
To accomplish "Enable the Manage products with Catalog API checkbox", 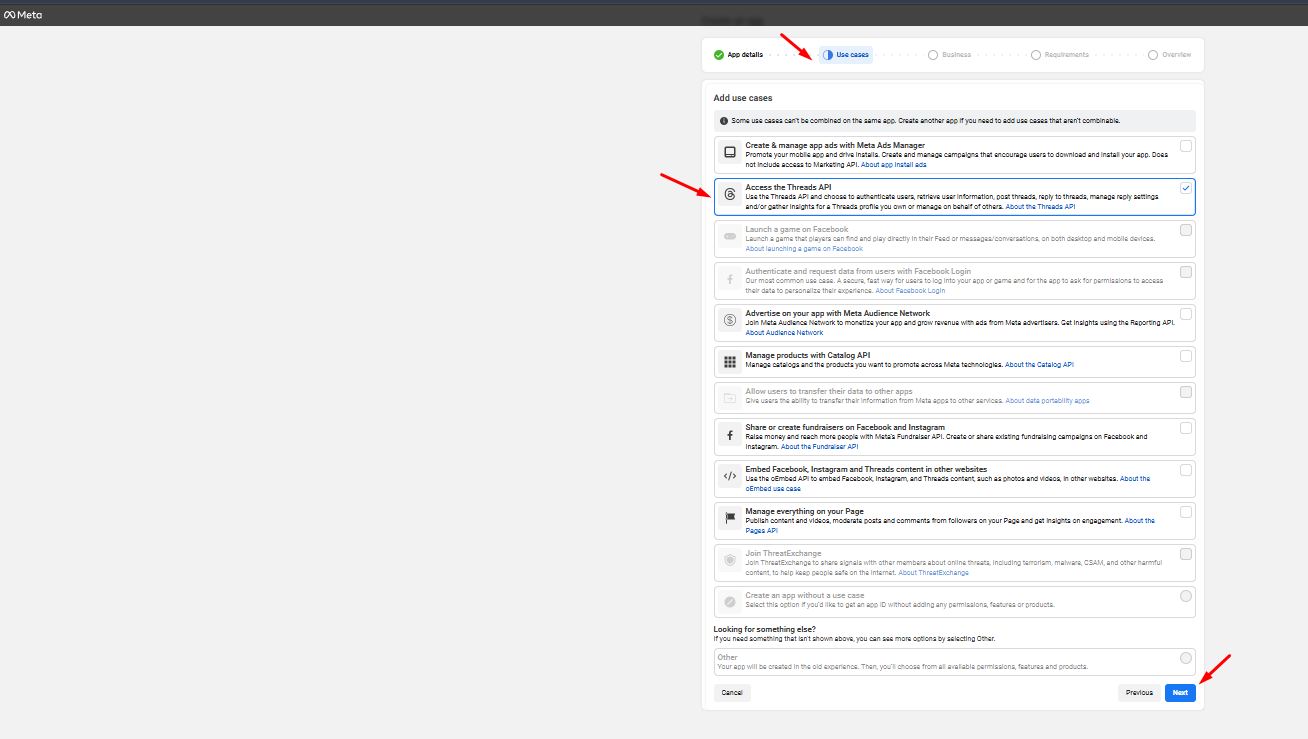I will pos(1185,356).
